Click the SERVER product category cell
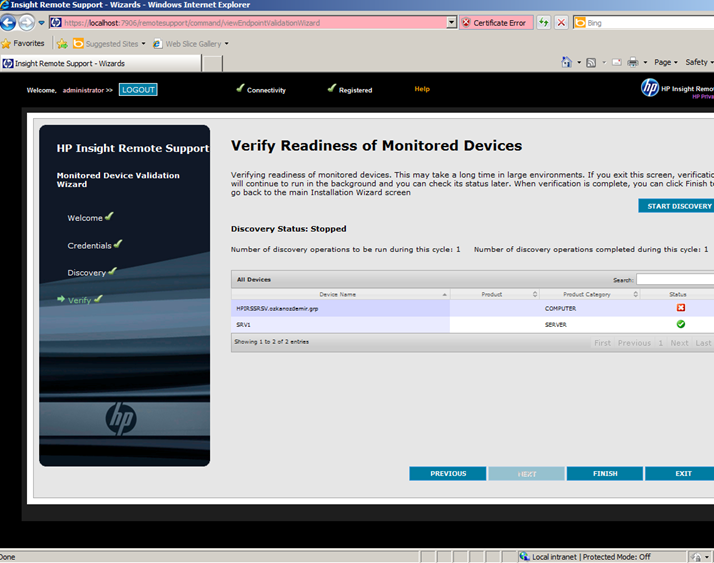The height and width of the screenshot is (563, 714). point(556,325)
